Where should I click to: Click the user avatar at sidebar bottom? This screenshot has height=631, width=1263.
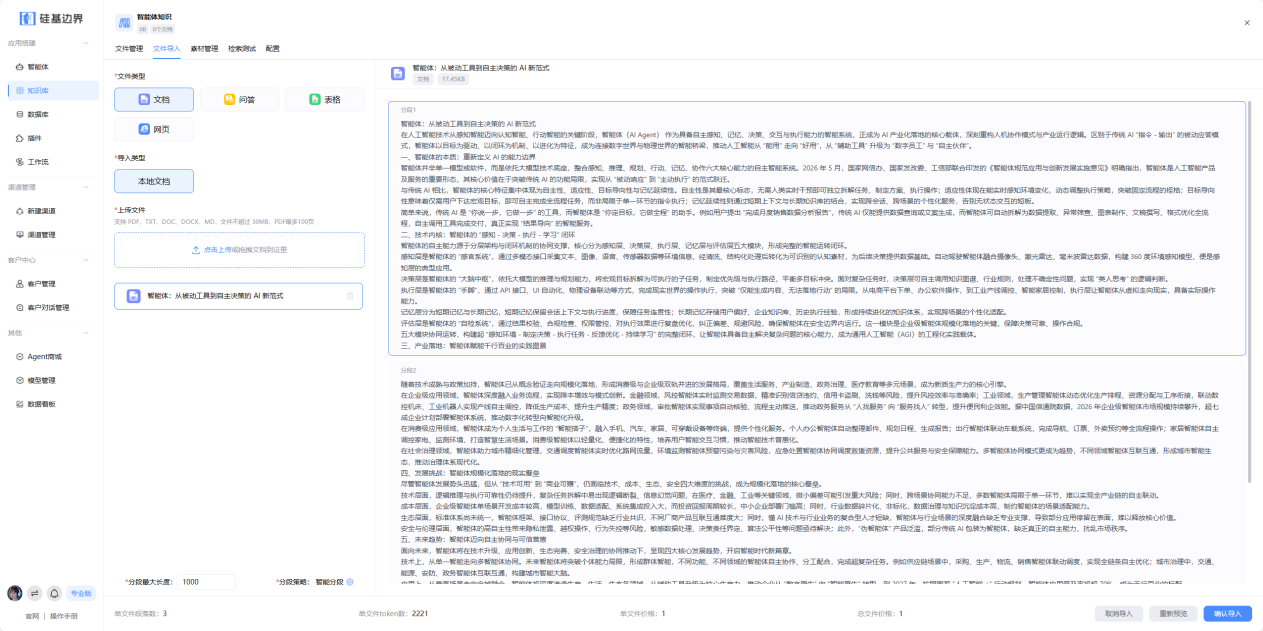pyautogui.click(x=15, y=593)
